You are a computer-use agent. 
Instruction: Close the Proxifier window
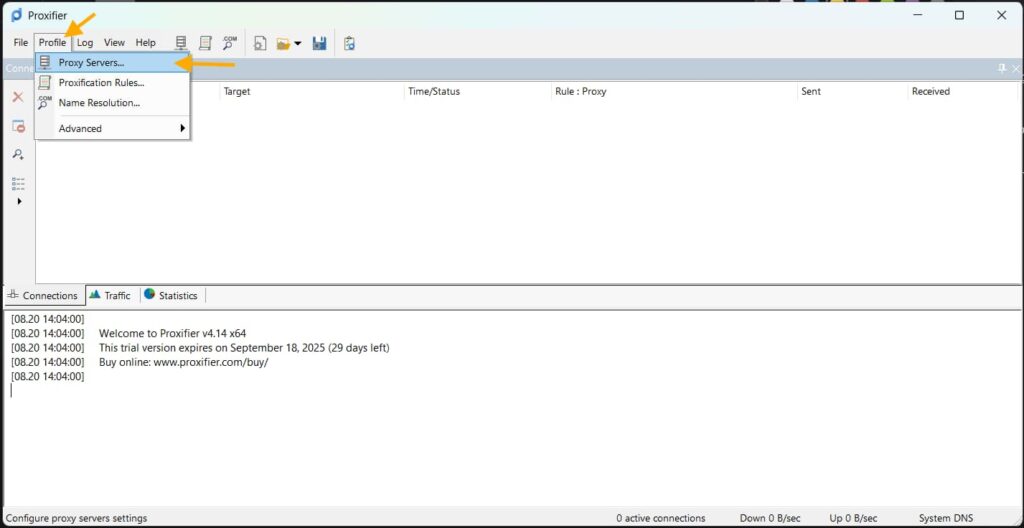coord(1001,16)
